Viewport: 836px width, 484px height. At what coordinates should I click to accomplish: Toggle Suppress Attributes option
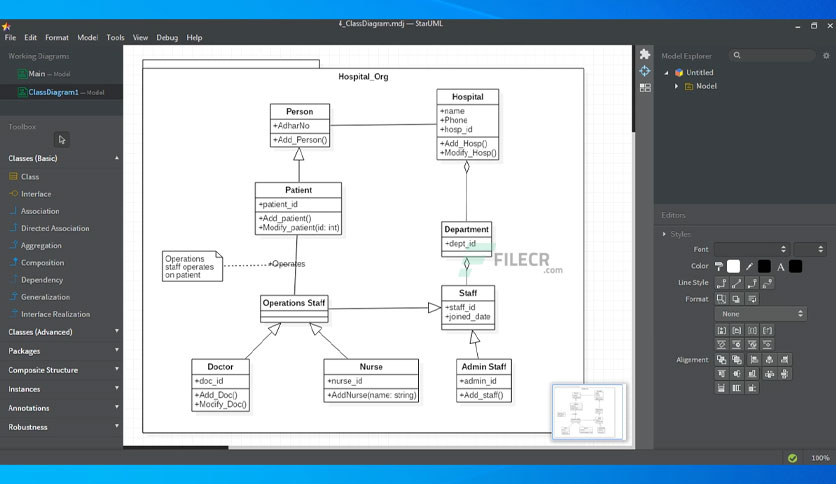tap(721, 344)
